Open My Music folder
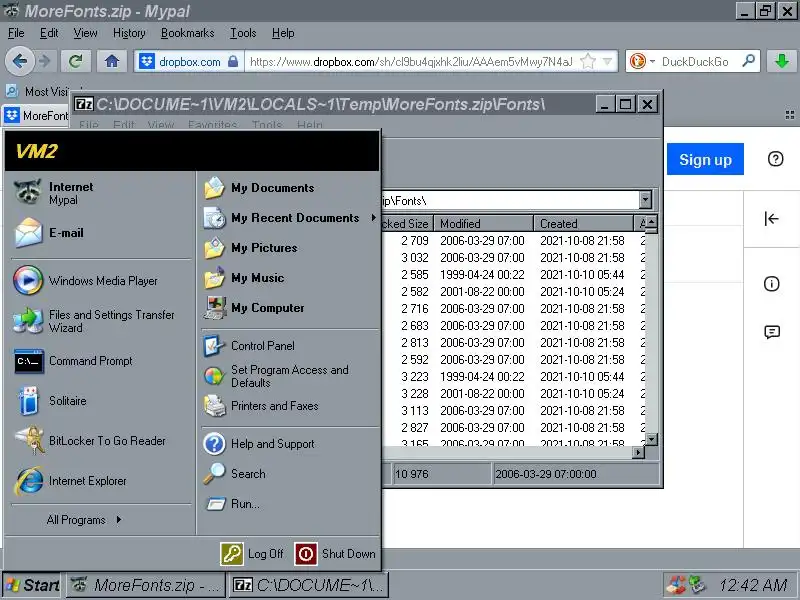The height and width of the screenshot is (600, 800). point(244,278)
